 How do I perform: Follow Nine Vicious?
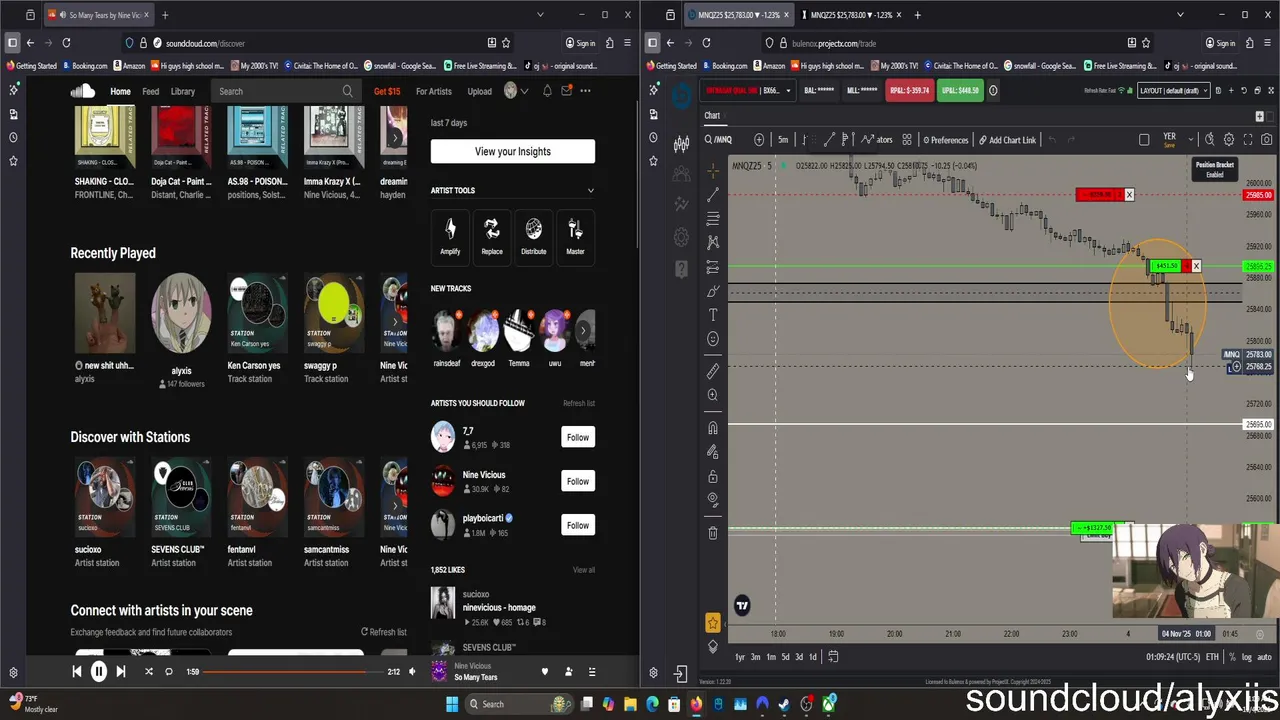point(578,481)
